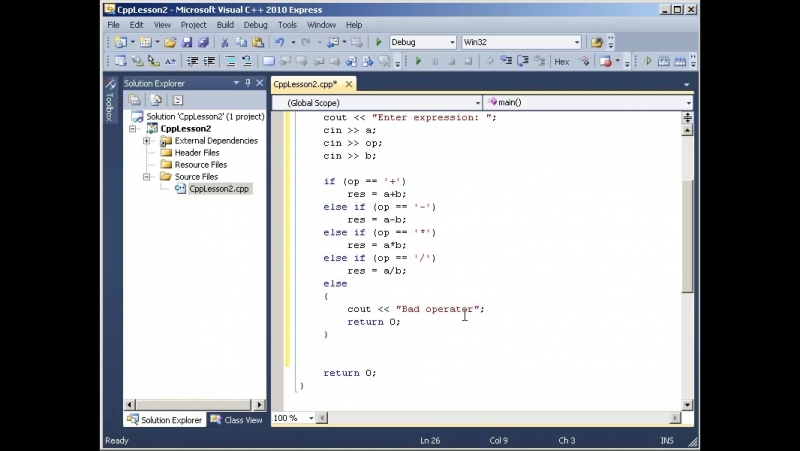The width and height of the screenshot is (800, 451).
Task: Click the View Code icon in Solution Explorer
Action: (x=178, y=100)
